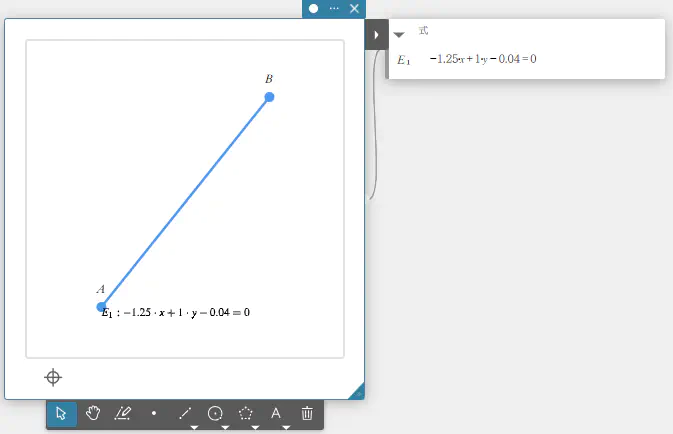Click the white dot on sticky header
Viewport: 673px width, 434px height.
314,8
